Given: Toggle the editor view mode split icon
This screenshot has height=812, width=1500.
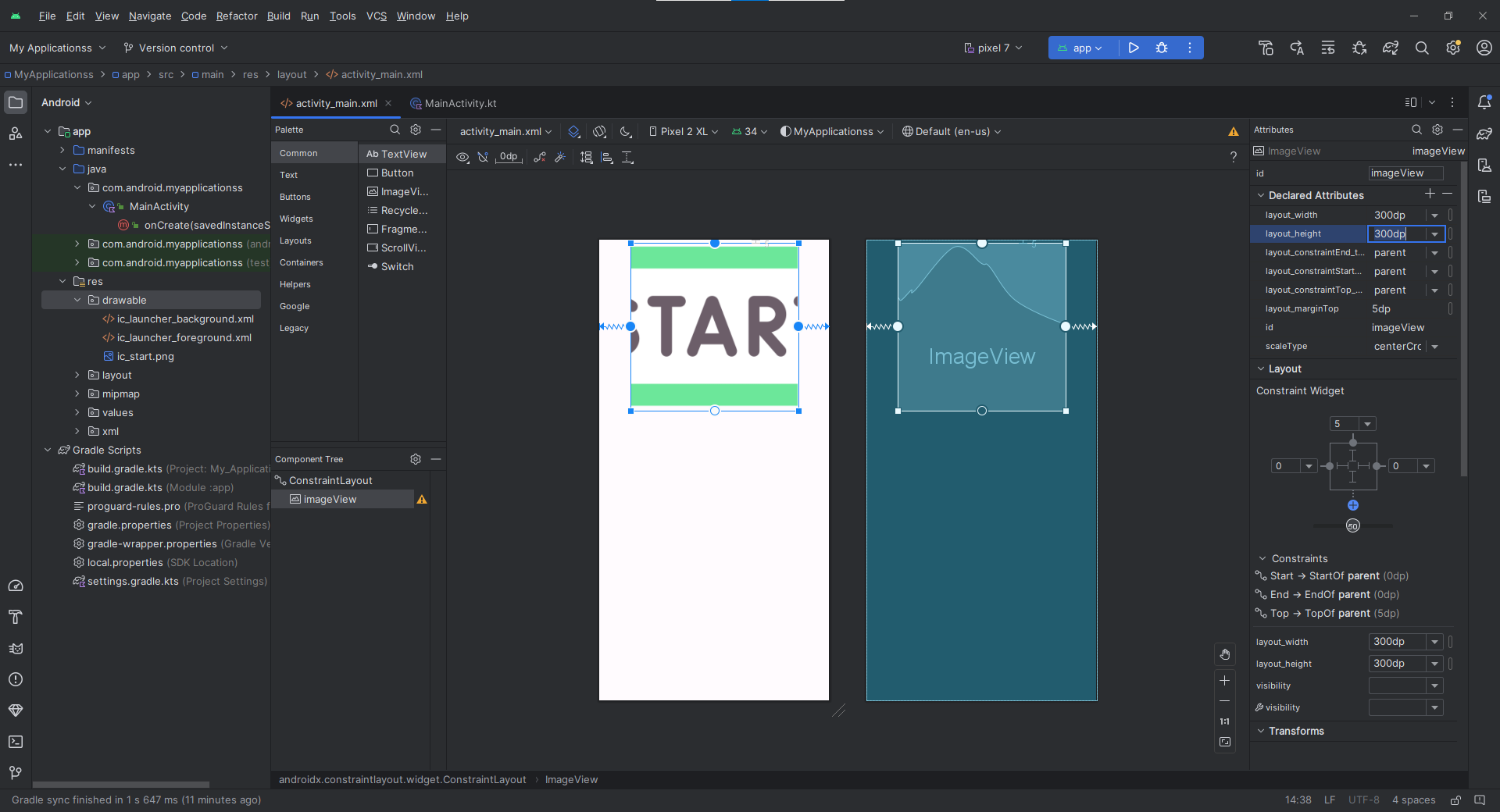Looking at the screenshot, I should (1411, 102).
